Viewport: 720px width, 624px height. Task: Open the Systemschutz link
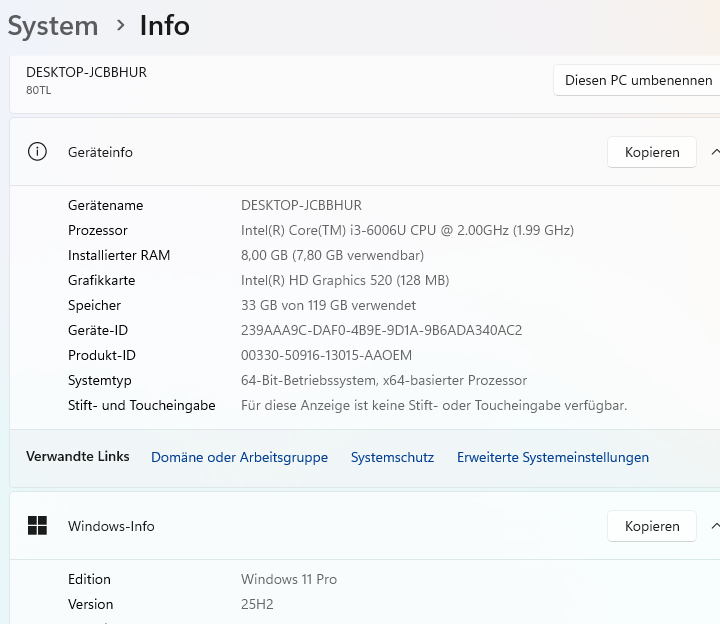click(x=392, y=457)
